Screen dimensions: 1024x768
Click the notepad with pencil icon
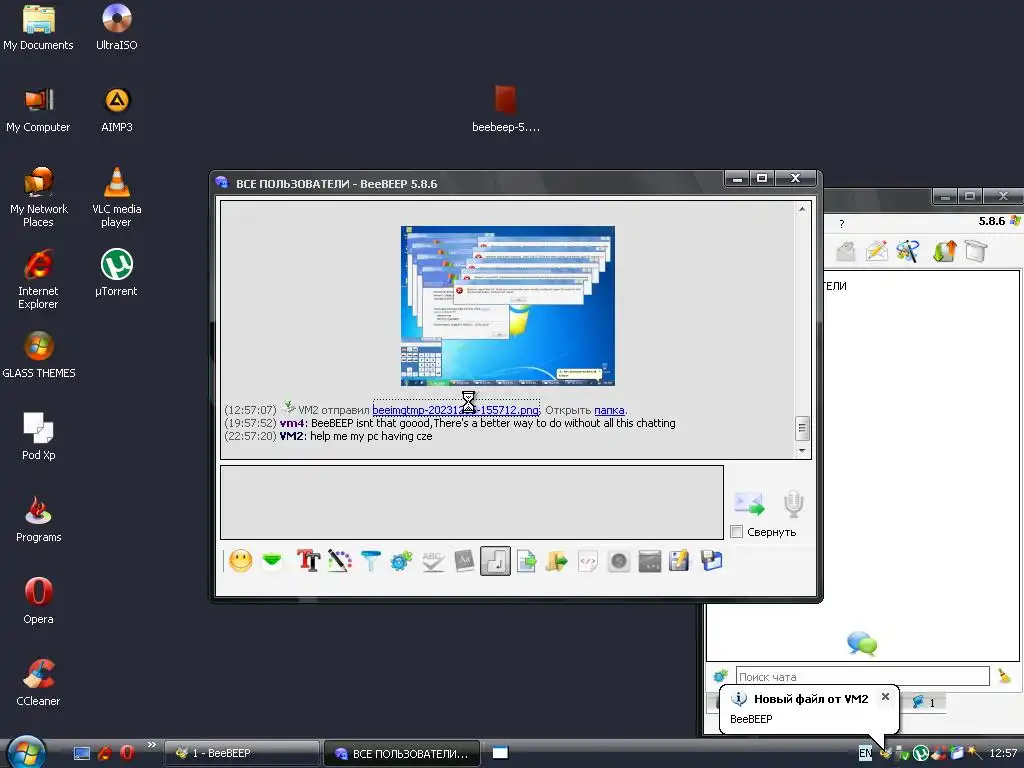pos(679,561)
